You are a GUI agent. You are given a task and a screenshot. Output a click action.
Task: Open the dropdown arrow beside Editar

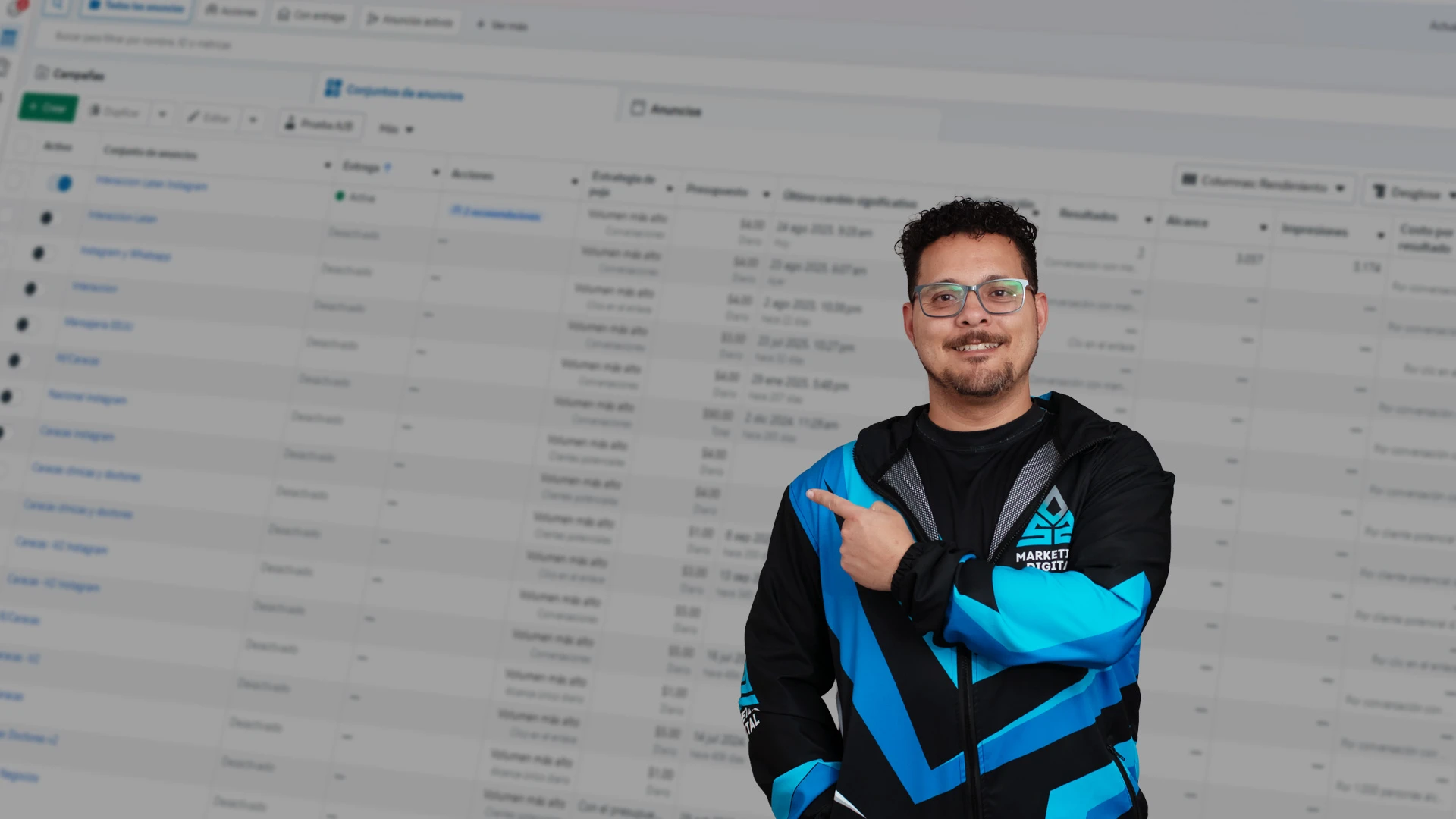click(x=253, y=120)
